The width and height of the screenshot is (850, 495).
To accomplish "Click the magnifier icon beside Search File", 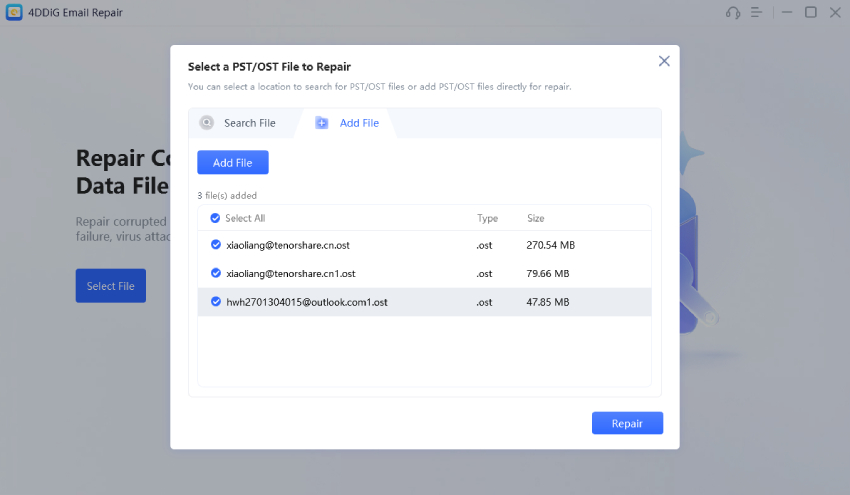I will click(207, 123).
